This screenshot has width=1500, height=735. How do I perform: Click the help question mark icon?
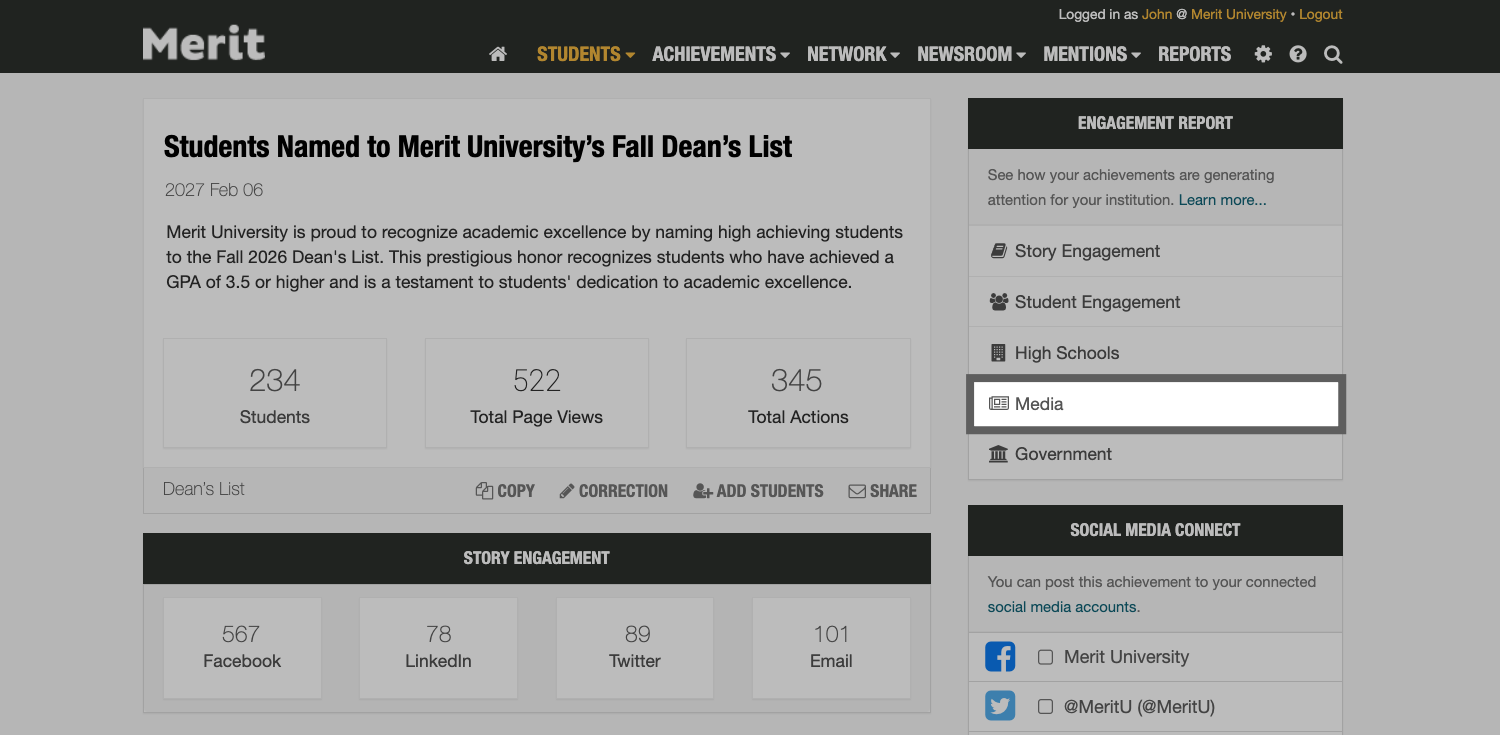point(1297,54)
